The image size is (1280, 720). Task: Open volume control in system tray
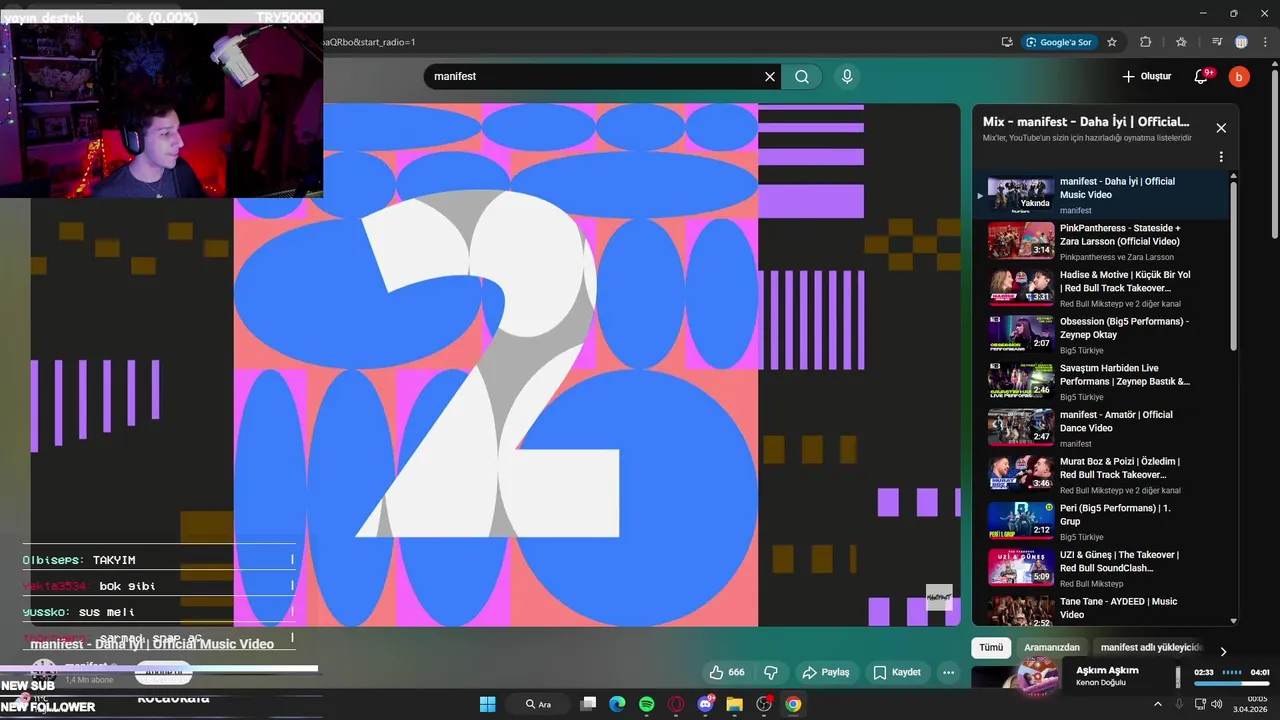point(1217,704)
